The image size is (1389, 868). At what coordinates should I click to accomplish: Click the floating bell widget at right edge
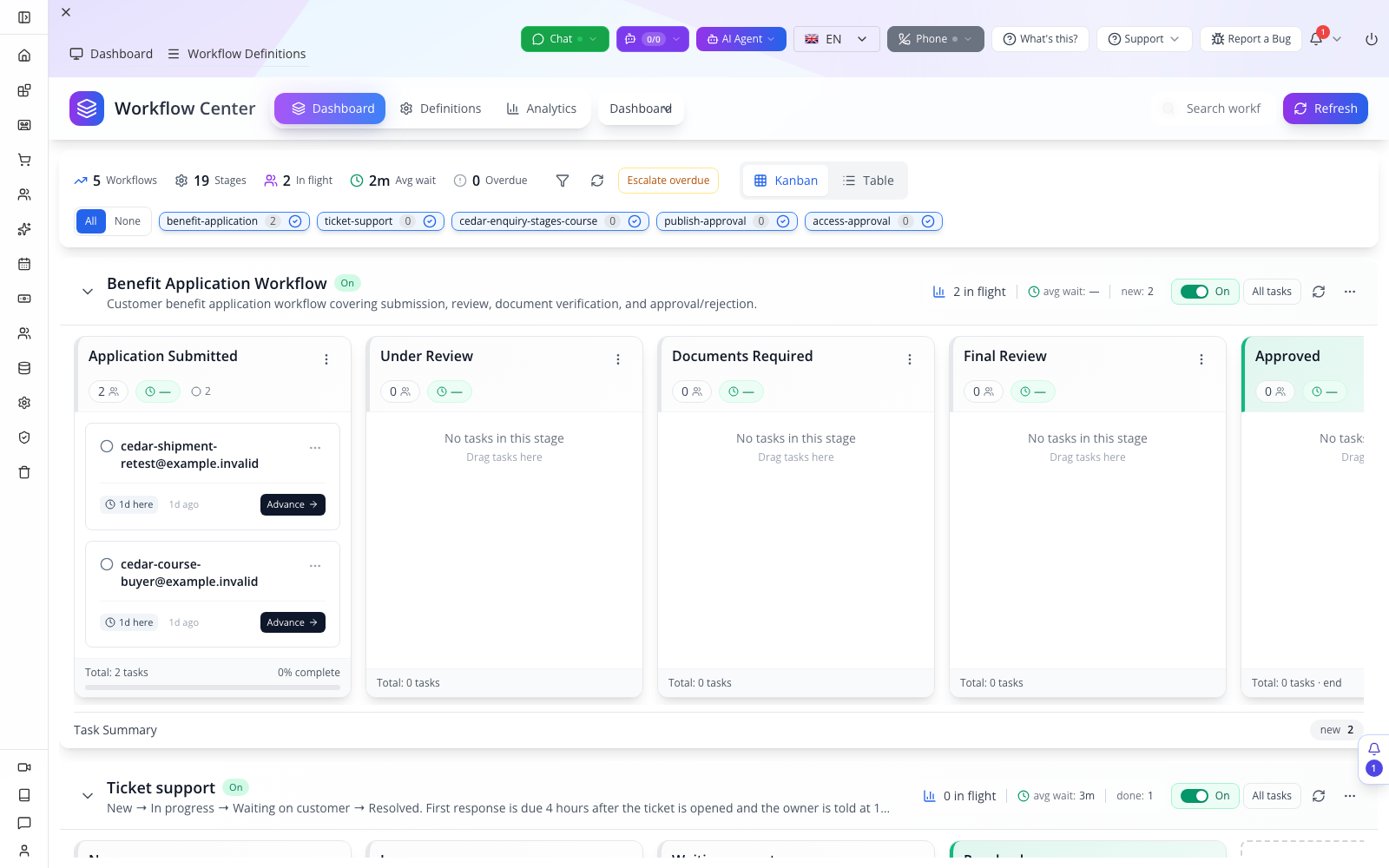pos(1373,759)
